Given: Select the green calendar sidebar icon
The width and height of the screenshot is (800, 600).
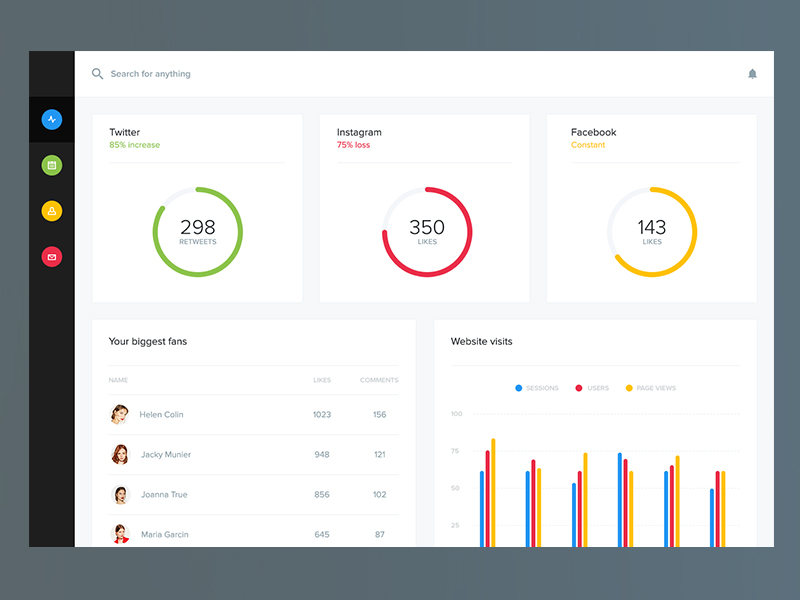Looking at the screenshot, I should coord(52,165).
